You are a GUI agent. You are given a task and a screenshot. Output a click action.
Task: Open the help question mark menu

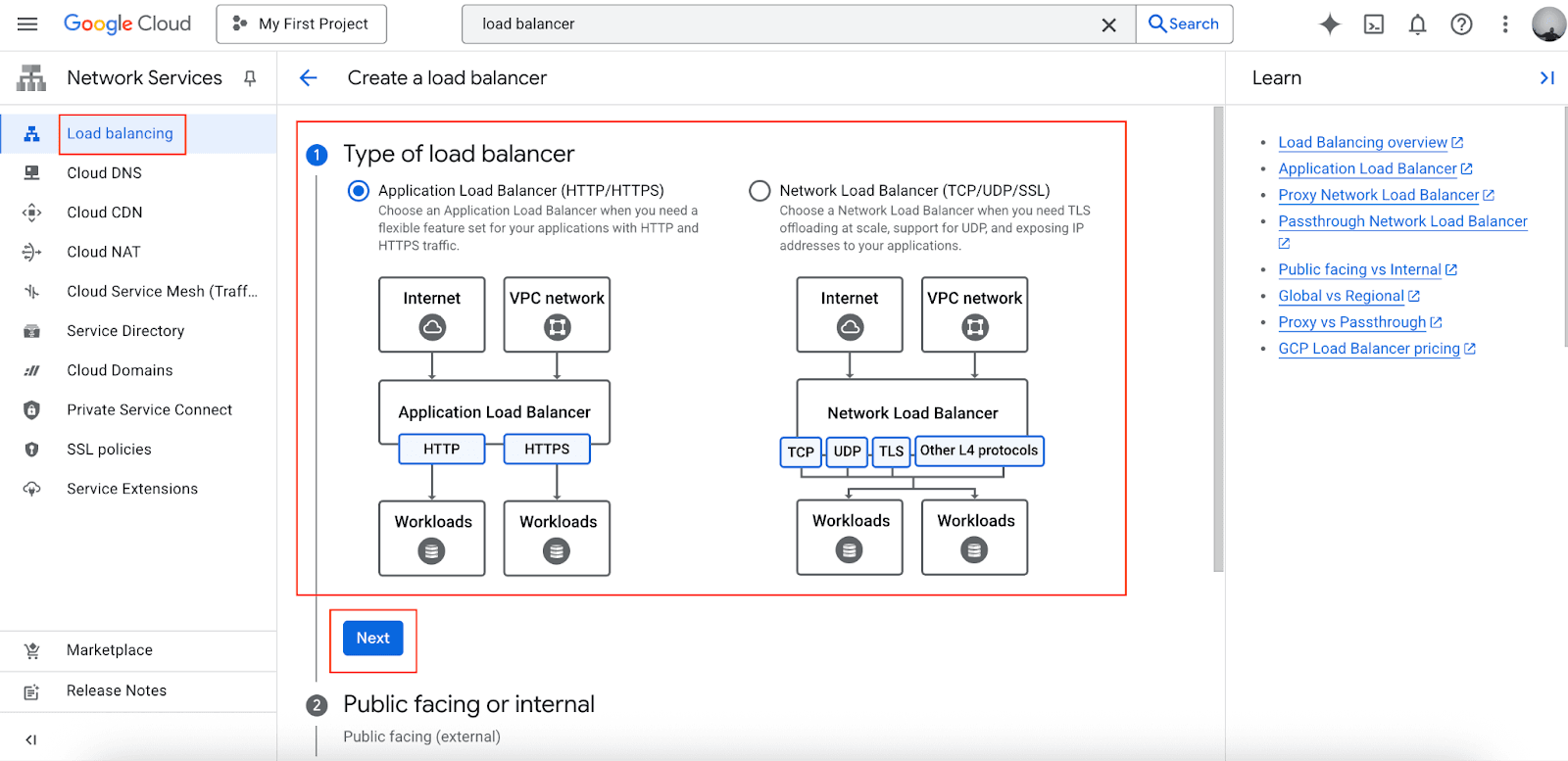tap(1461, 24)
